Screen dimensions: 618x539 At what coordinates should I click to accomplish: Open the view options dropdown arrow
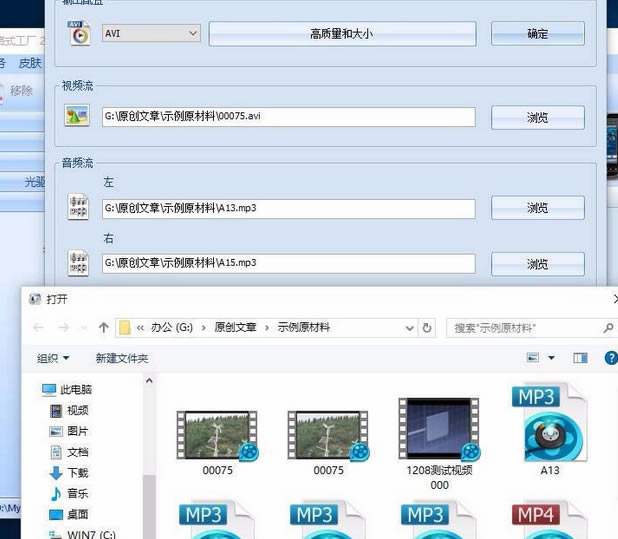click(551, 358)
